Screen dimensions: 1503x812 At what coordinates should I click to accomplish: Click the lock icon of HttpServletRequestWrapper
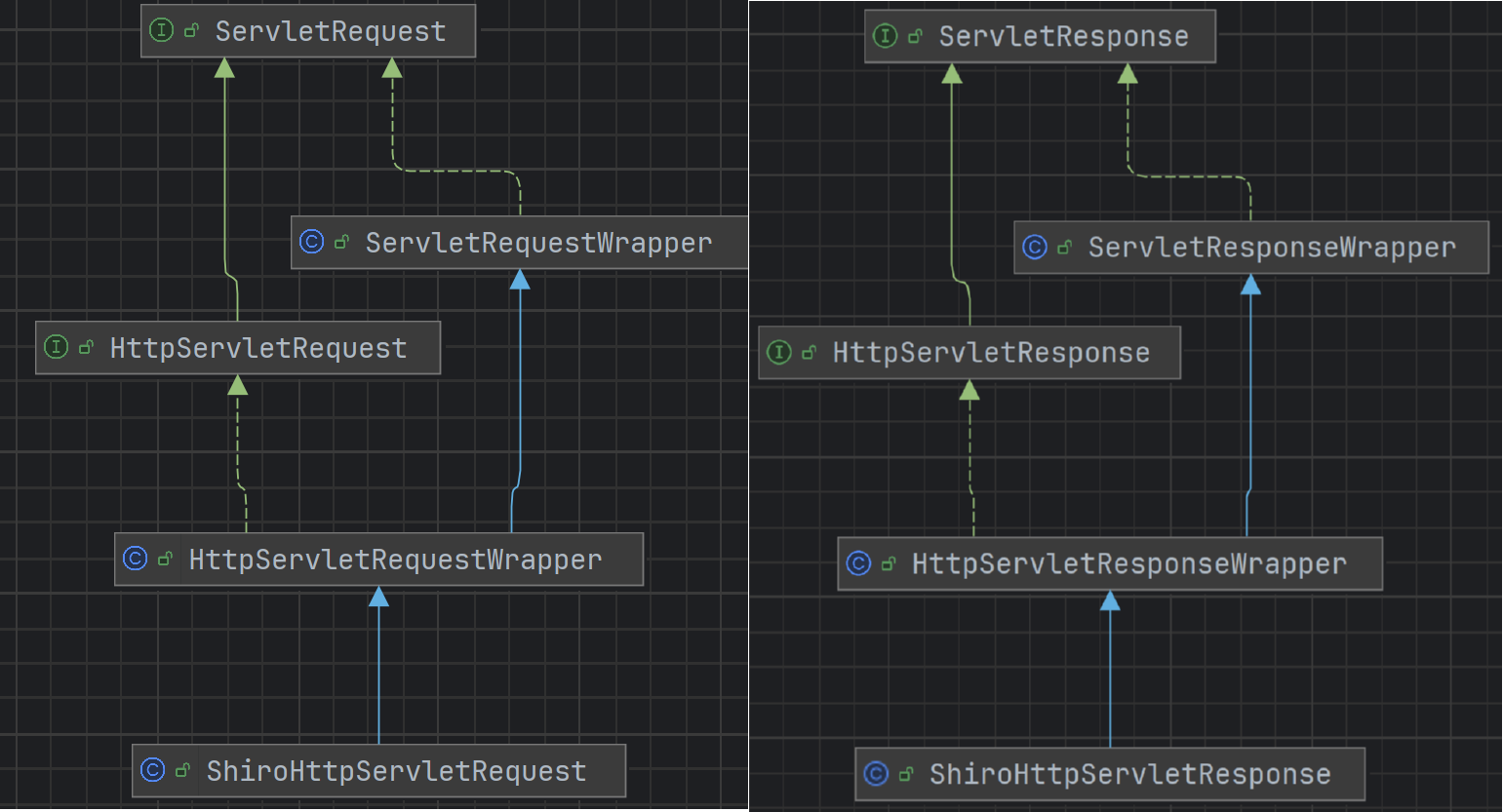165,560
